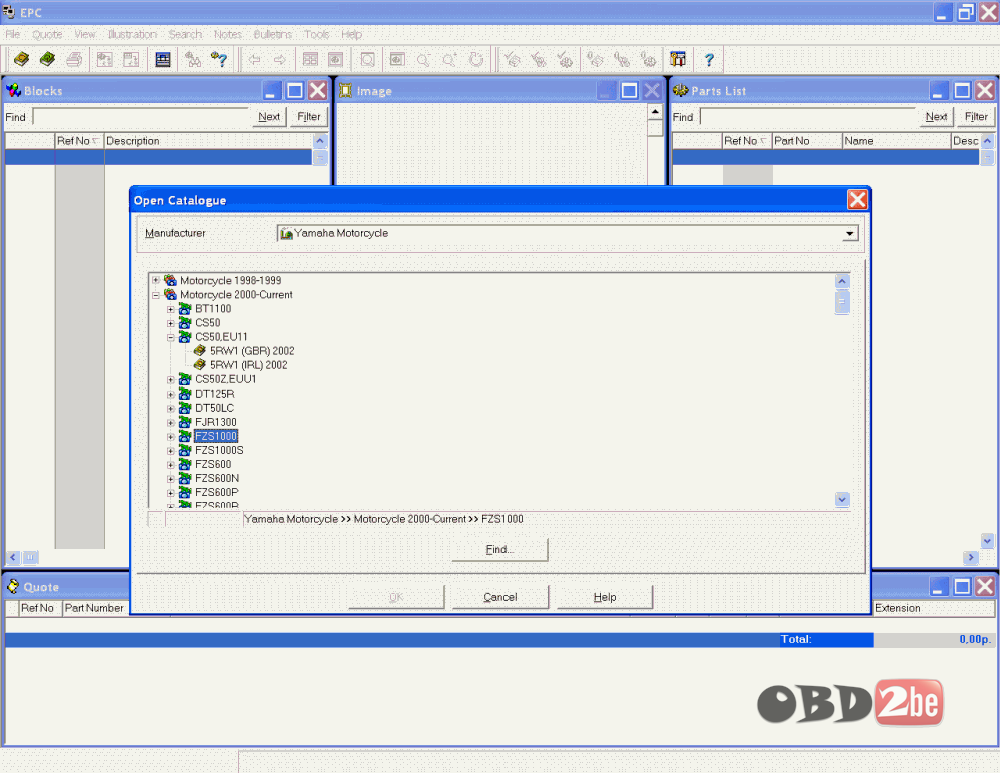Click the yellow open catalogue book icon
Viewport: 1000px width, 773px height.
pyautogui.click(x=22, y=59)
